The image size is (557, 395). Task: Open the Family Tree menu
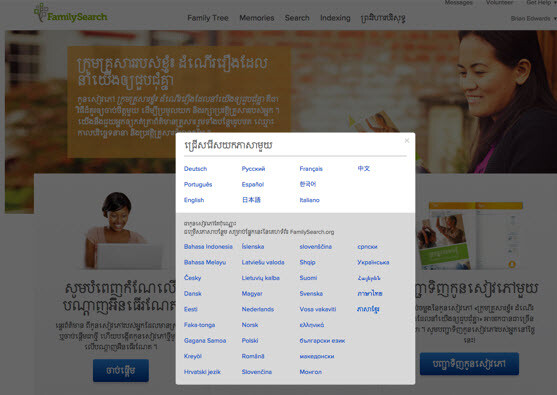(208, 18)
